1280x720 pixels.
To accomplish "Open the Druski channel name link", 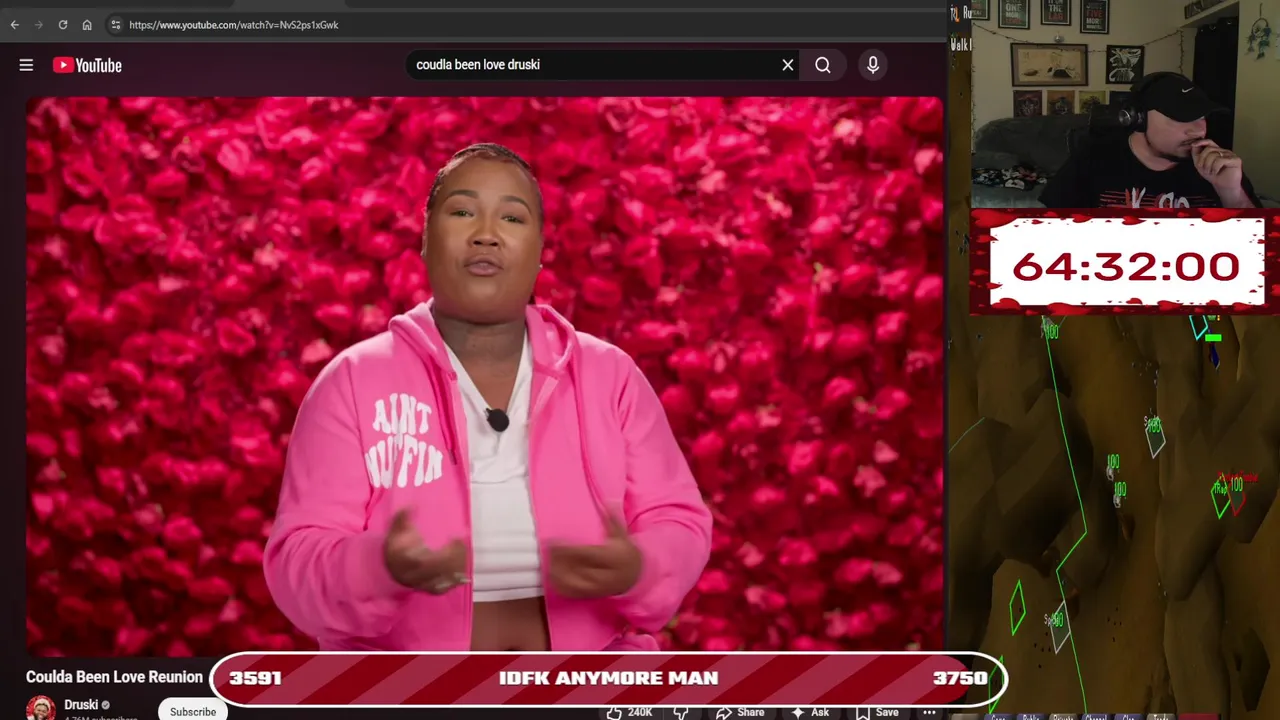I will pyautogui.click(x=81, y=705).
